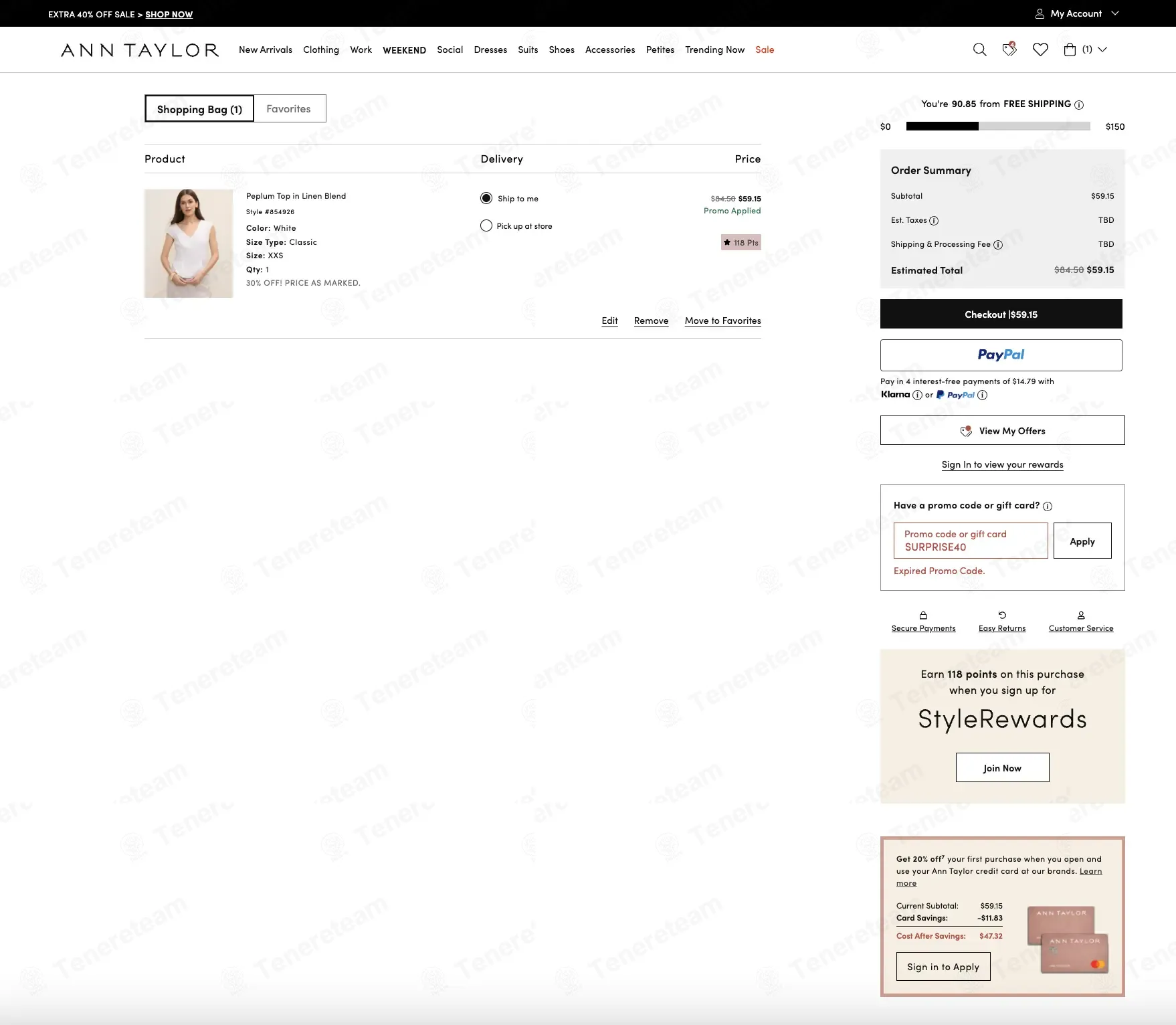Open the PayPal pay-in-4 info icon

[983, 395]
